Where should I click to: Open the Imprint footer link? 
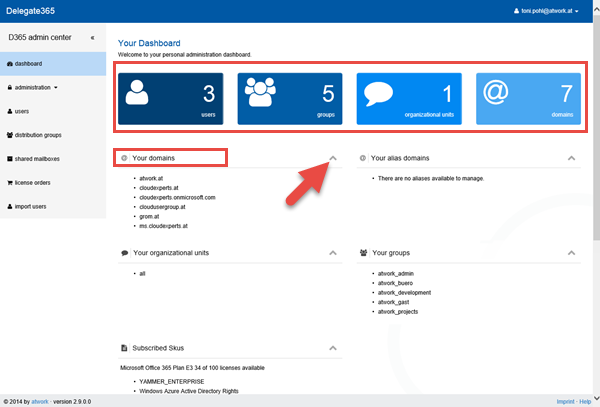[566, 402]
